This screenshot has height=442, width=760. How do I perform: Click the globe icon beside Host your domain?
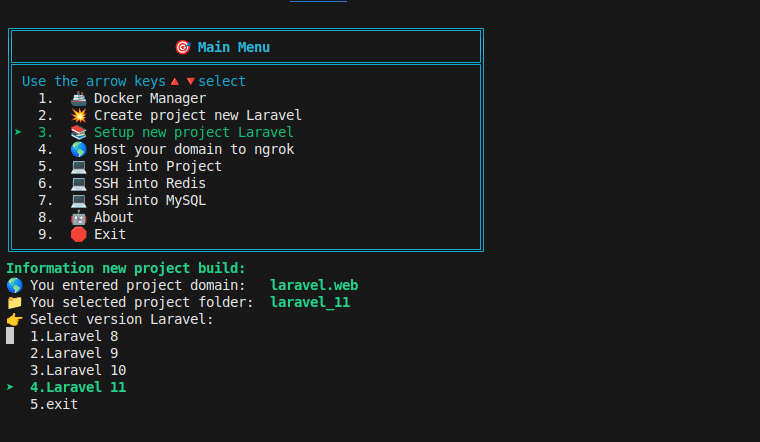coord(79,149)
